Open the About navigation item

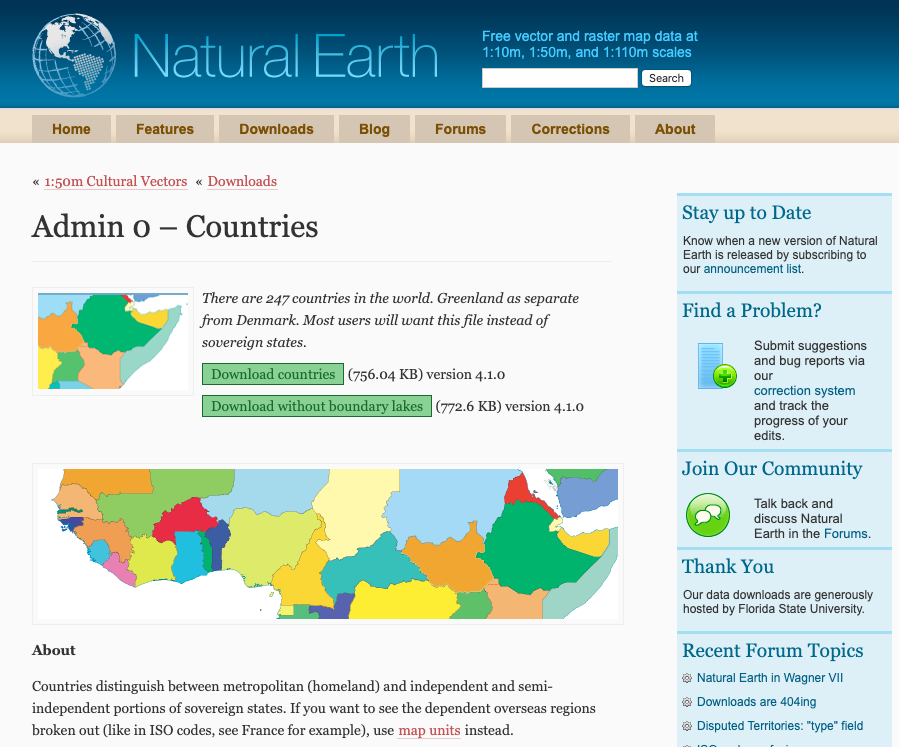coord(675,129)
